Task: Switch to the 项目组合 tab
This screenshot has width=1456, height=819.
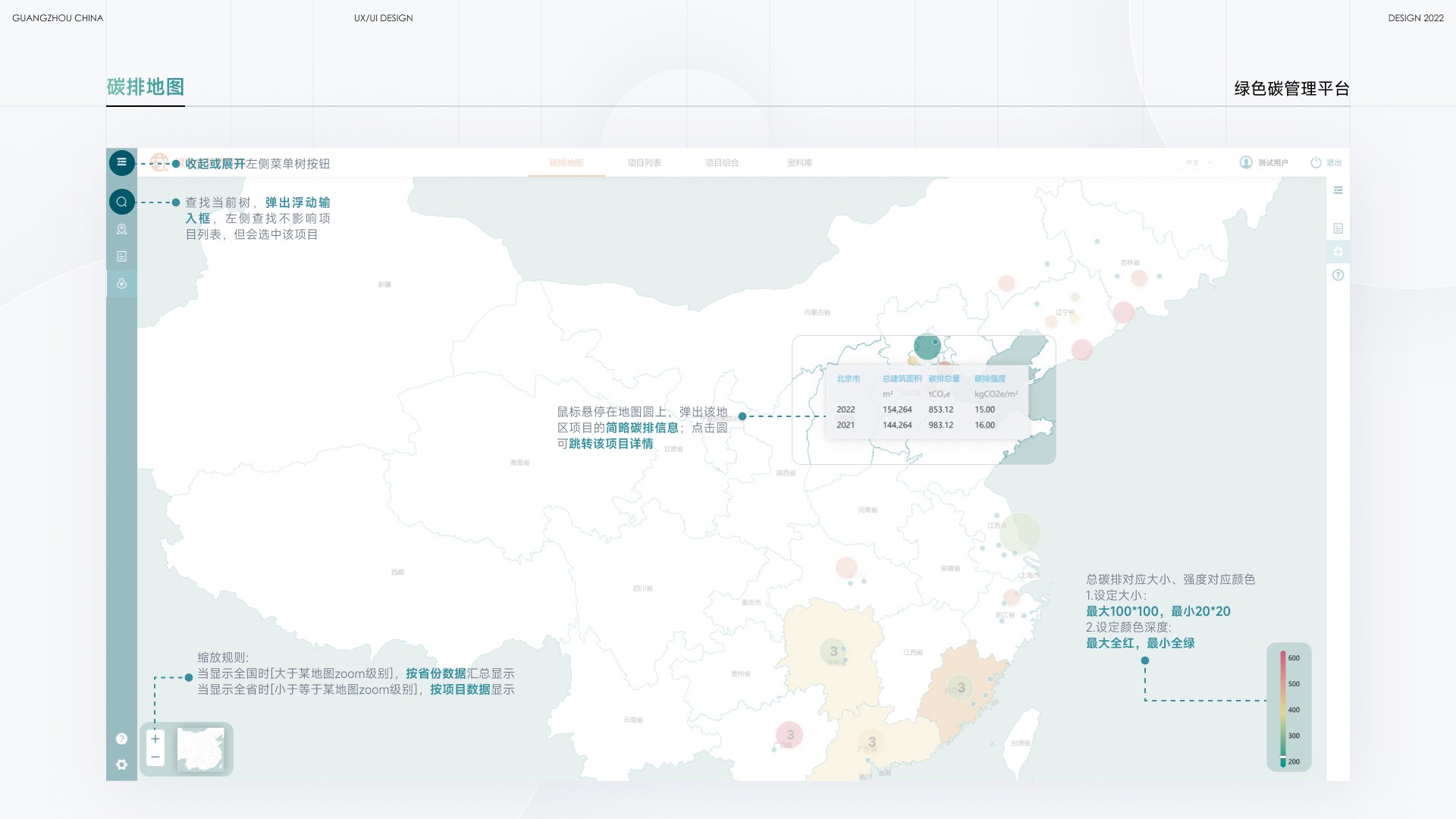Action: 721,162
